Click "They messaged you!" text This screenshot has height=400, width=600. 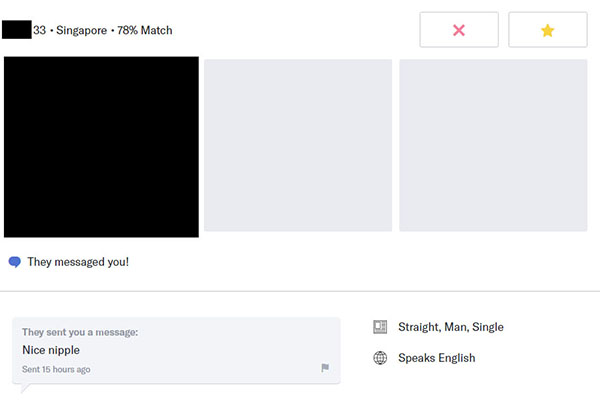78,262
